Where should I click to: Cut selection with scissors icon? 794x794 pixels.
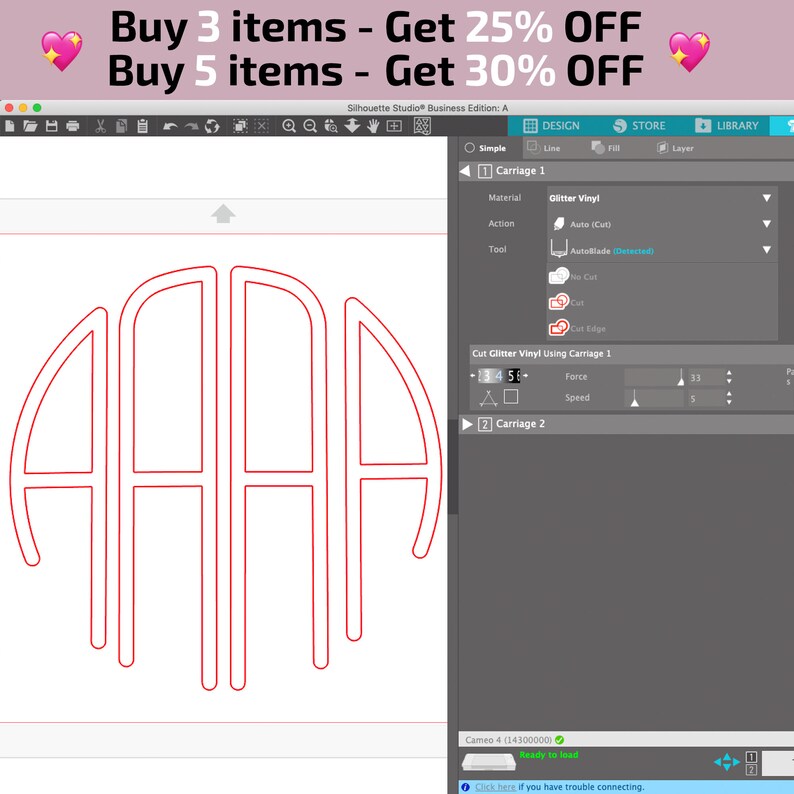pyautogui.click(x=100, y=126)
